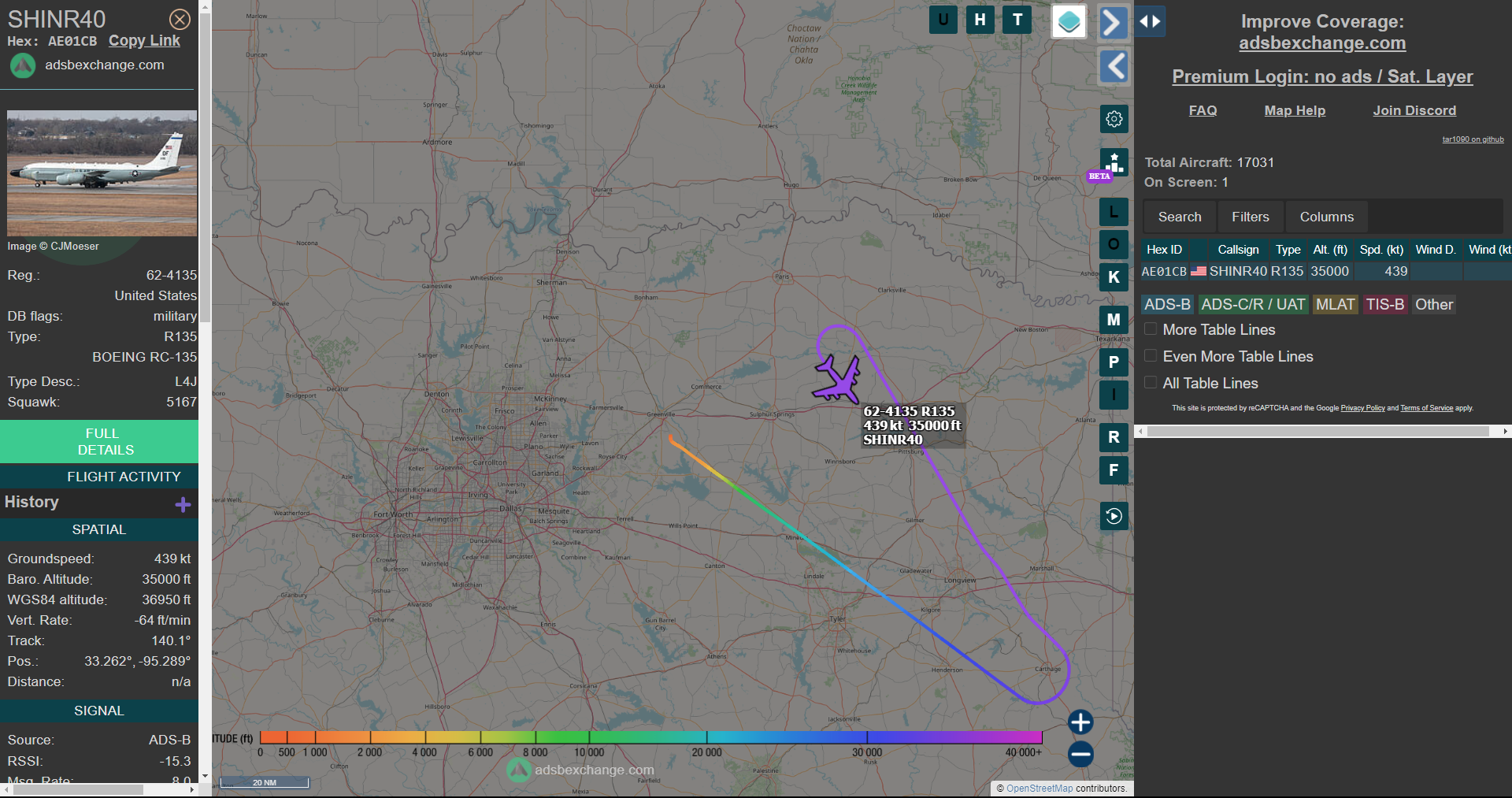Toggle the P map option button
Screen dimensions: 1512x798
coord(1114,362)
